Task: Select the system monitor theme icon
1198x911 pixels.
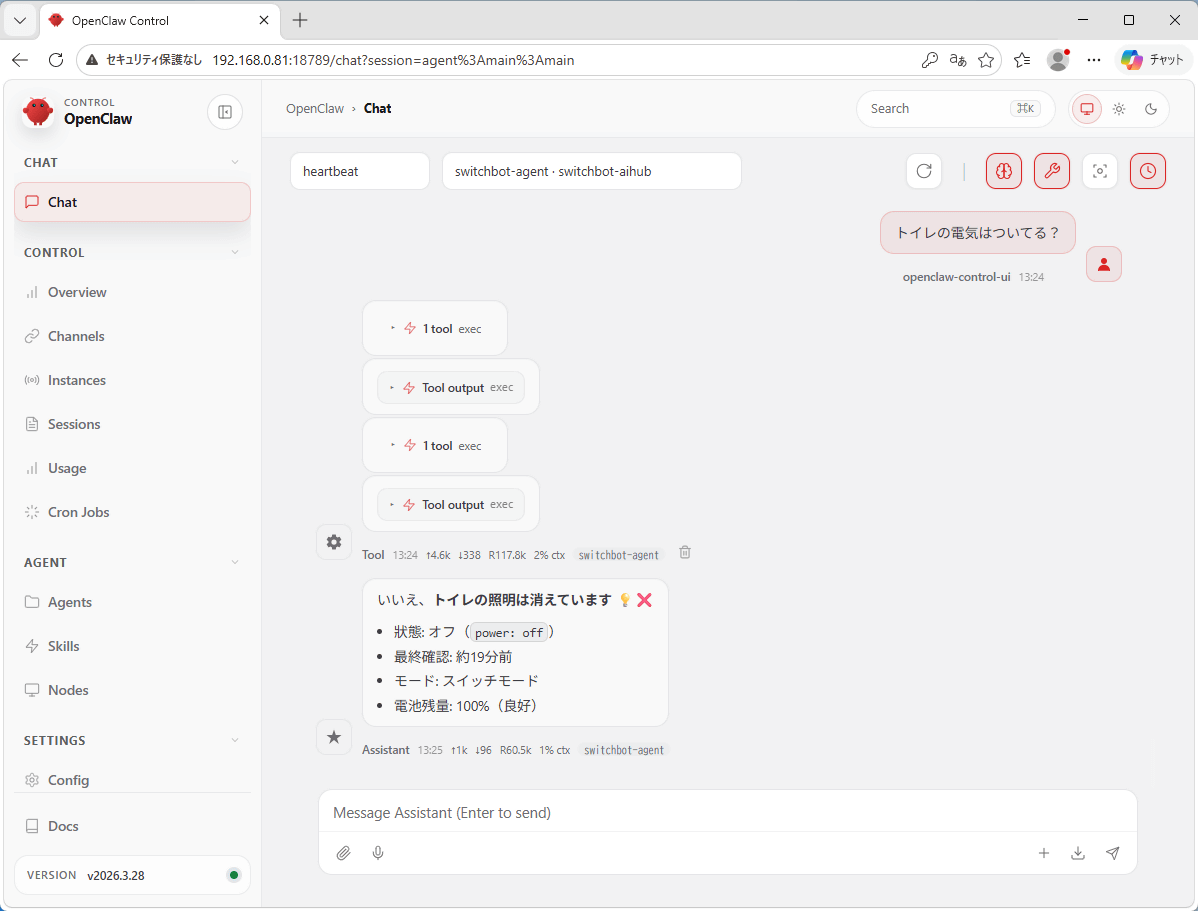Action: [x=1086, y=109]
